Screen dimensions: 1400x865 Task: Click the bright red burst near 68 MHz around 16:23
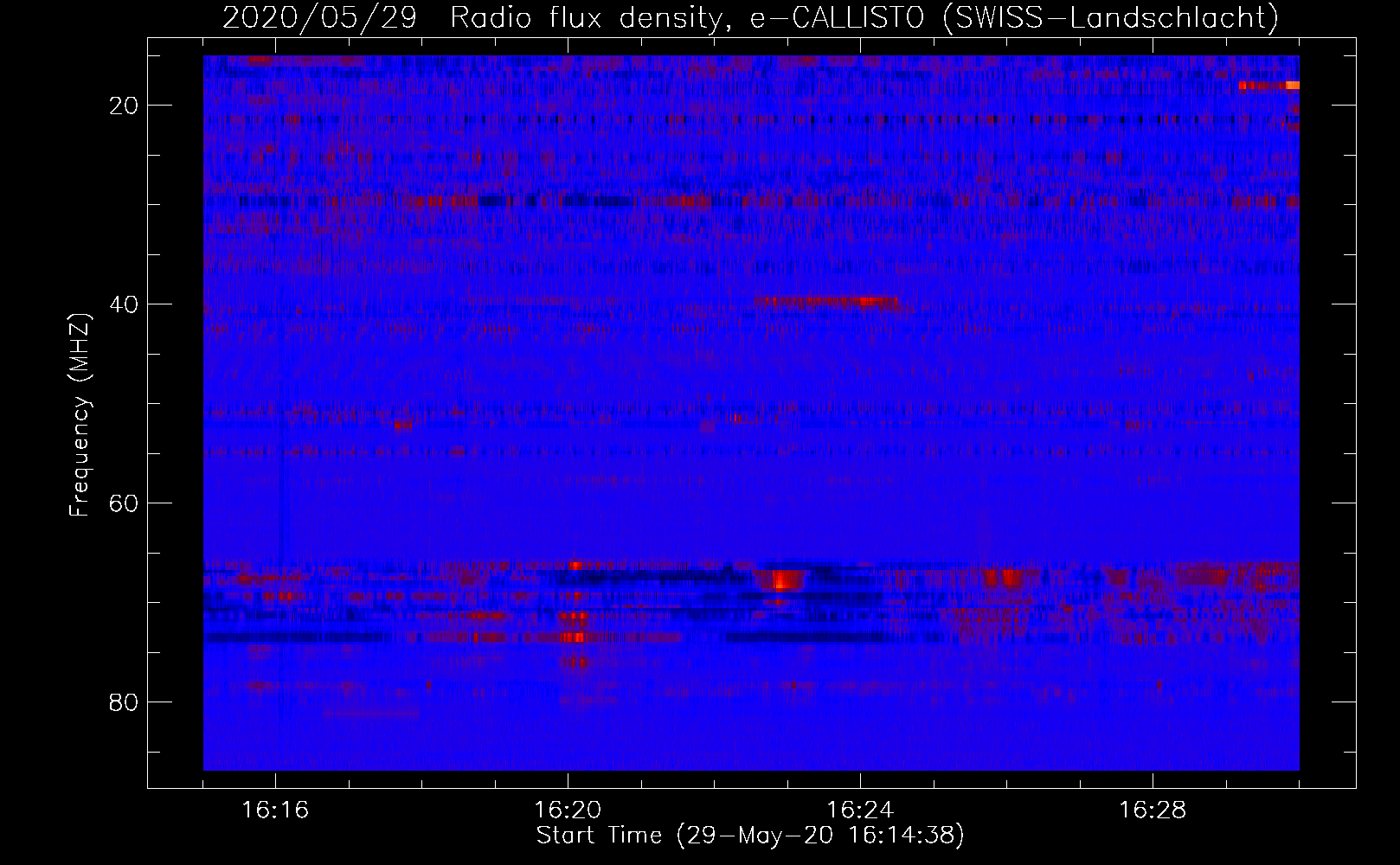(780, 580)
